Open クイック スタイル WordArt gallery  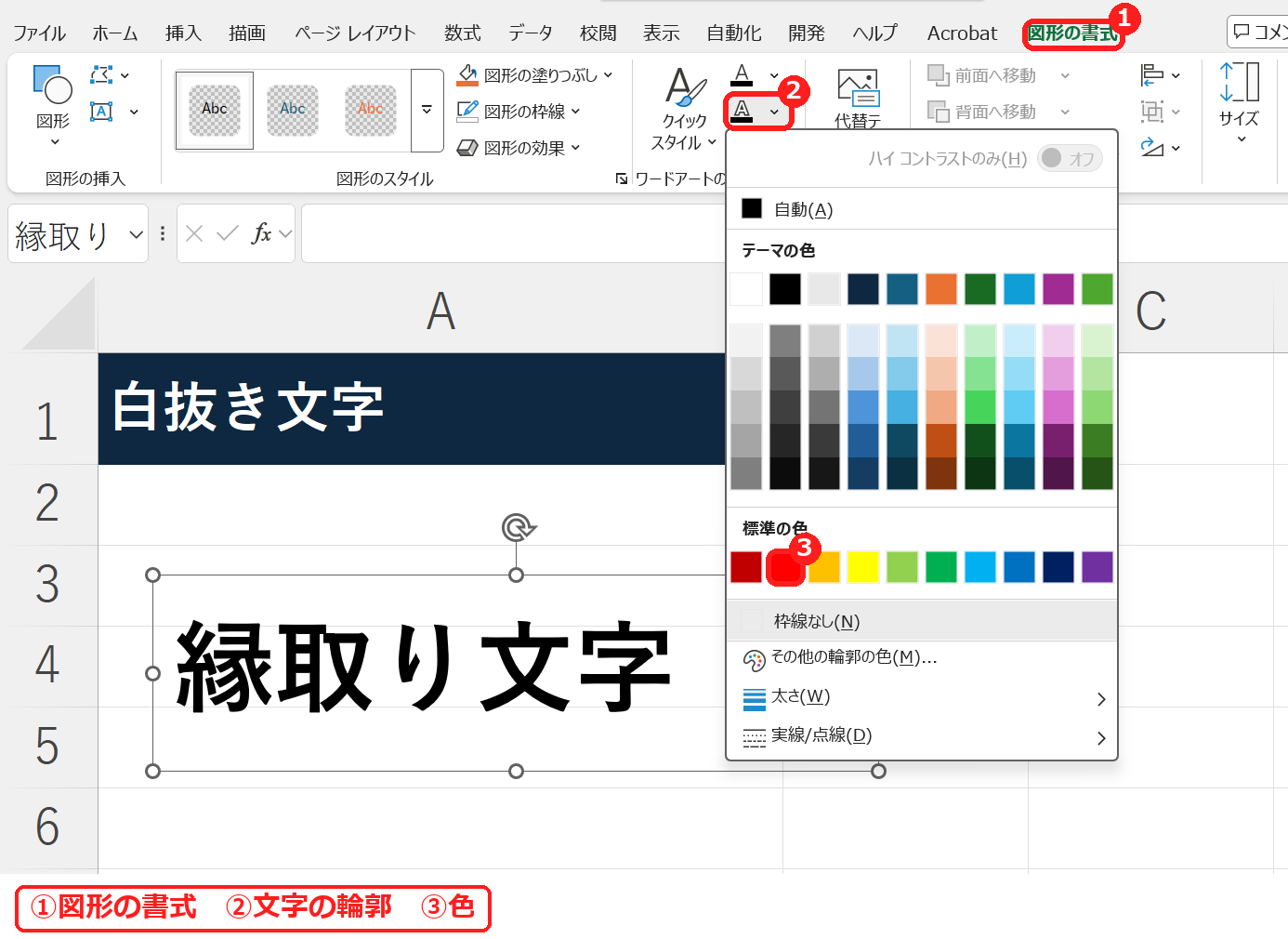pyautogui.click(x=685, y=109)
